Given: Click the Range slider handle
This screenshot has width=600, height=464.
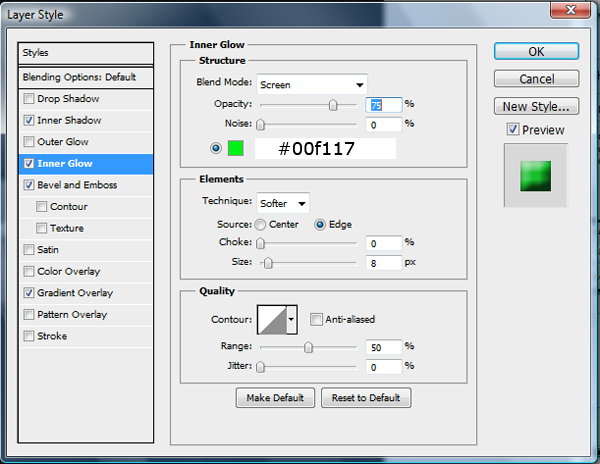Looking at the screenshot, I should pos(308,347).
